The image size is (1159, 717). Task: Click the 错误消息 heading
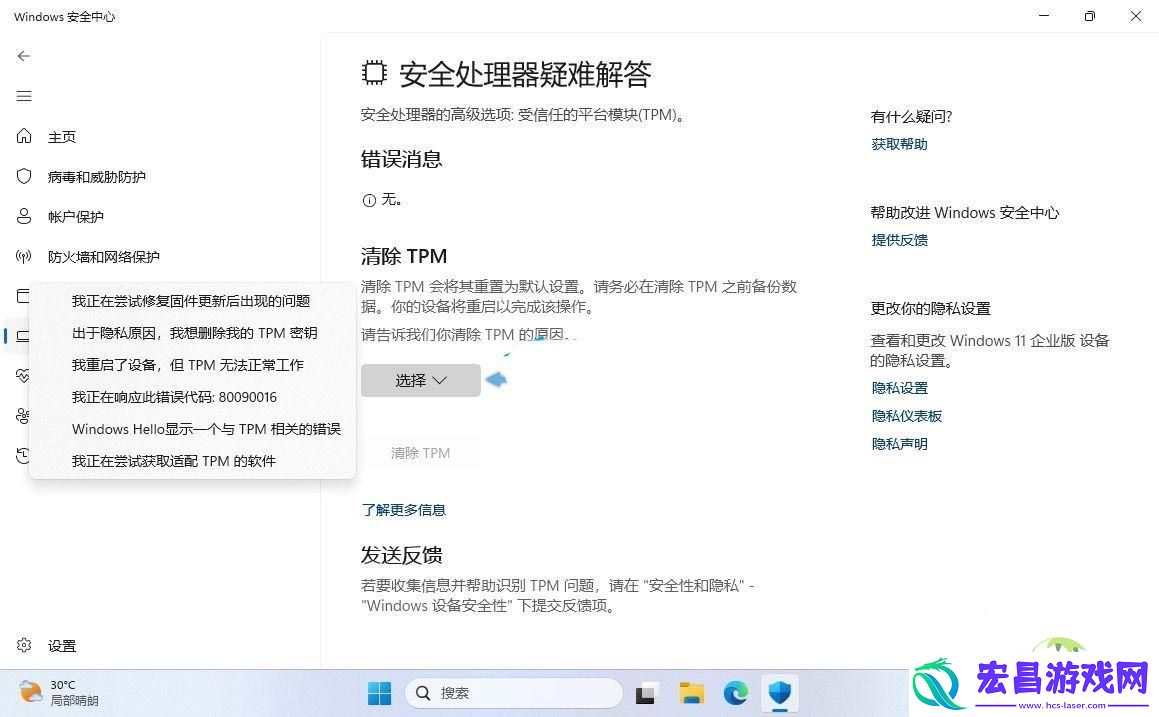point(401,159)
